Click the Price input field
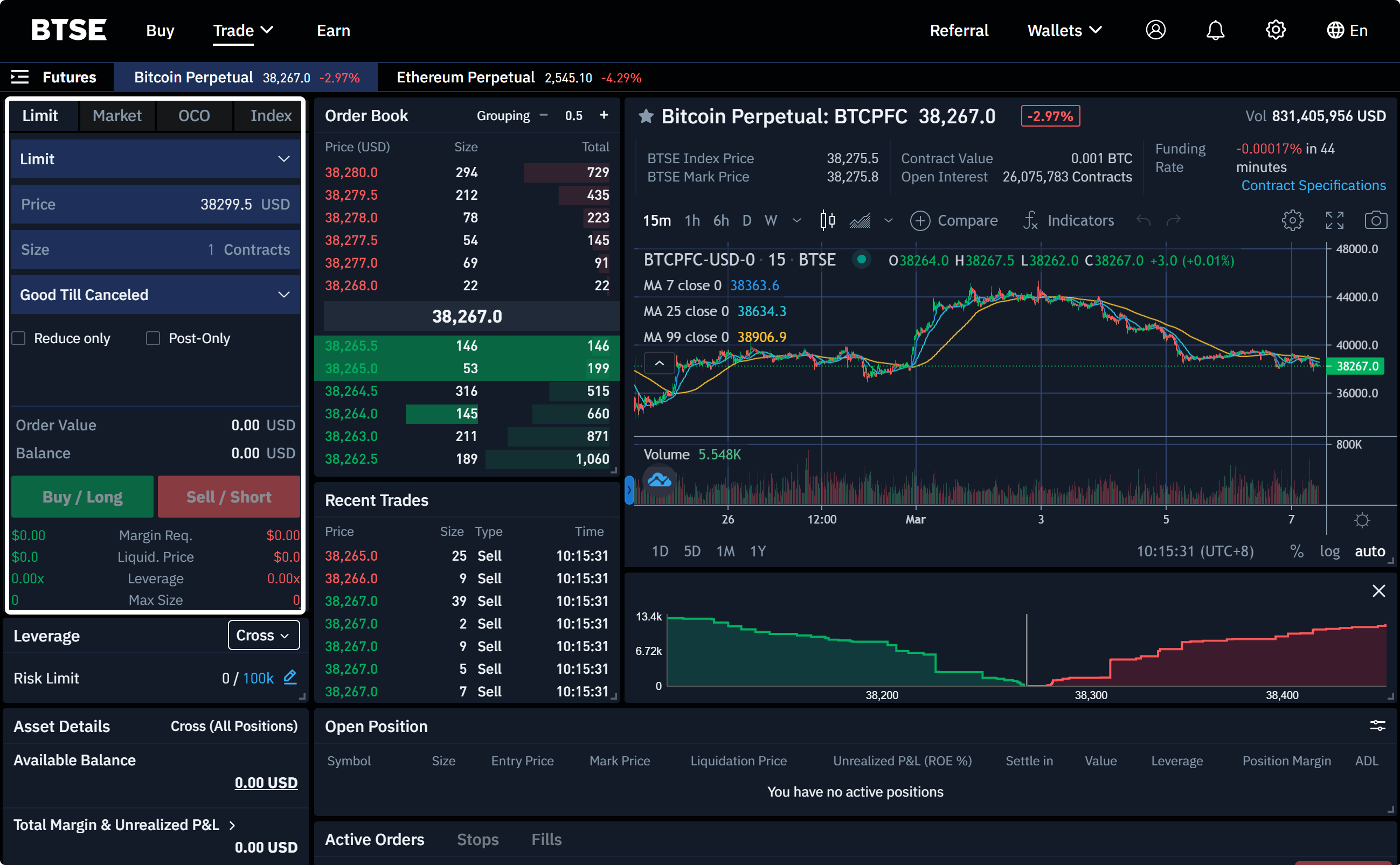Viewport: 1400px width, 865px height. tap(156, 204)
